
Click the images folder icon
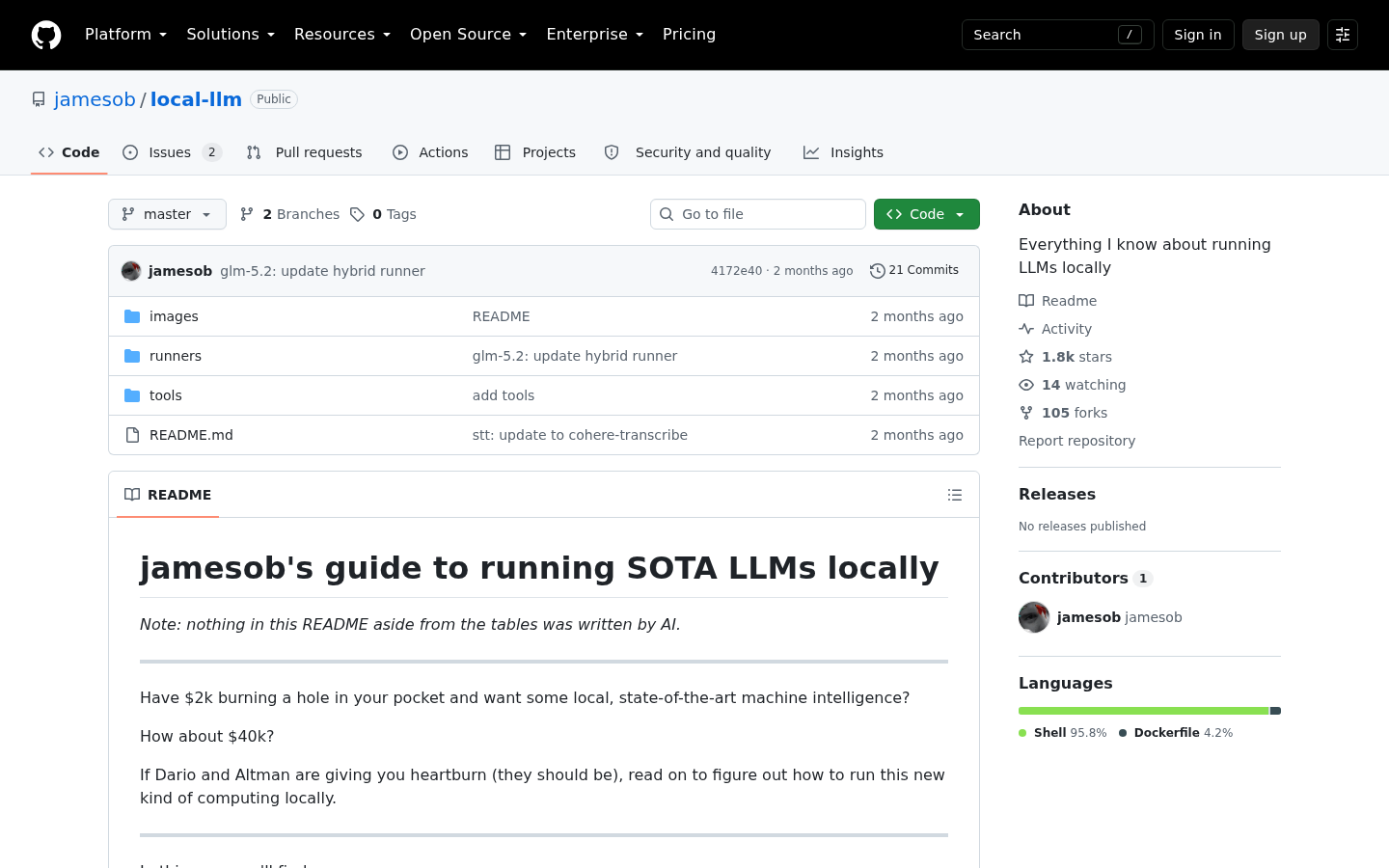[x=132, y=316]
